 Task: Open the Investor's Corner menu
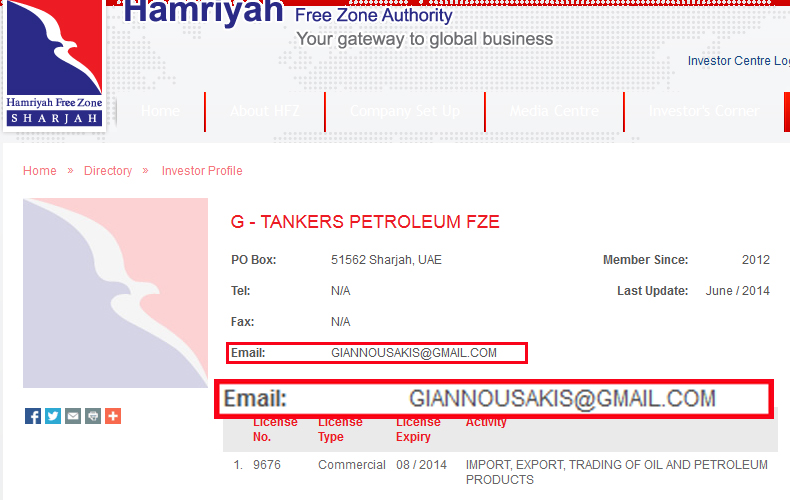pyautogui.click(x=704, y=111)
